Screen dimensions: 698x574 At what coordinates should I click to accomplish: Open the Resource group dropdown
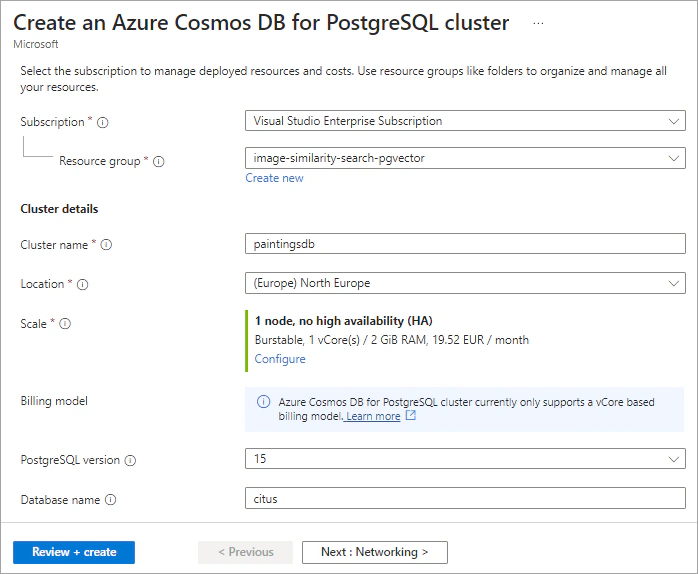465,158
